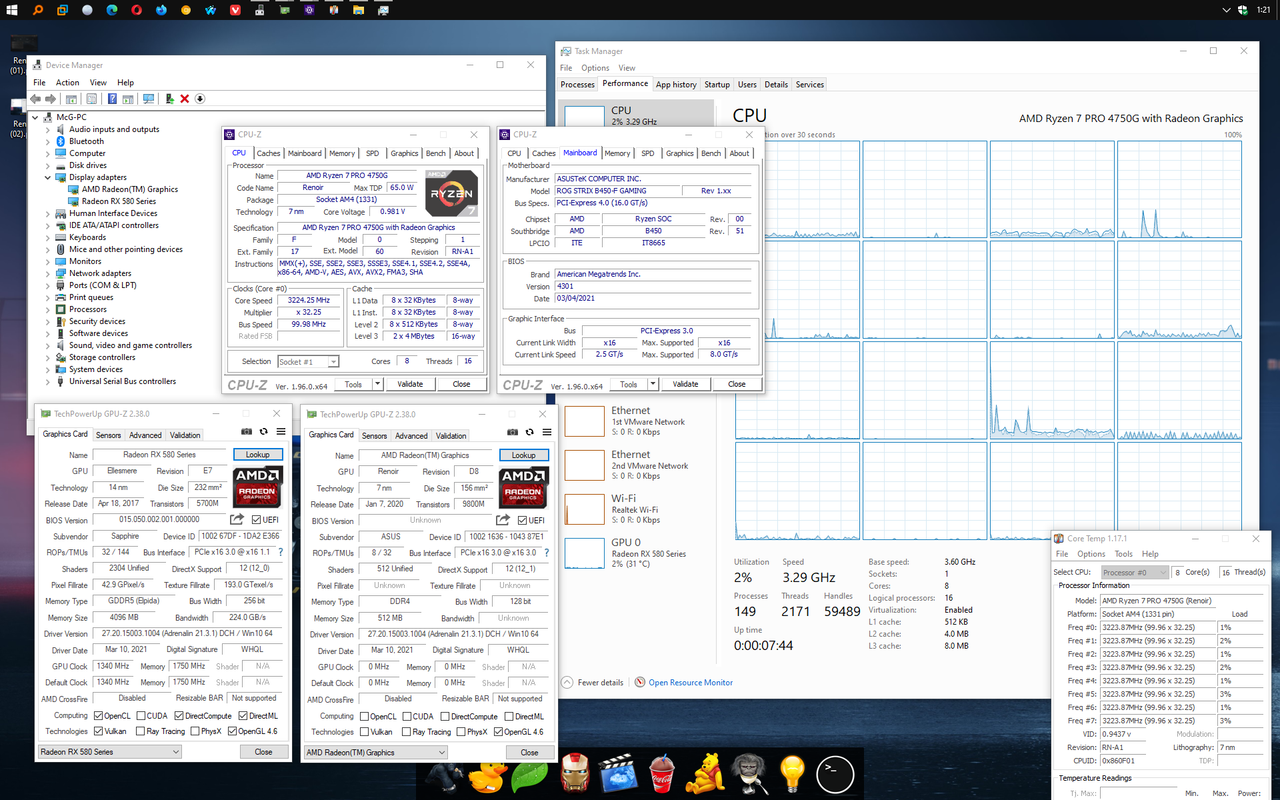This screenshot has width=1280, height=800.
Task: Select GPU 0 Radeon RX 580 in Task Manager
Action: (638, 553)
